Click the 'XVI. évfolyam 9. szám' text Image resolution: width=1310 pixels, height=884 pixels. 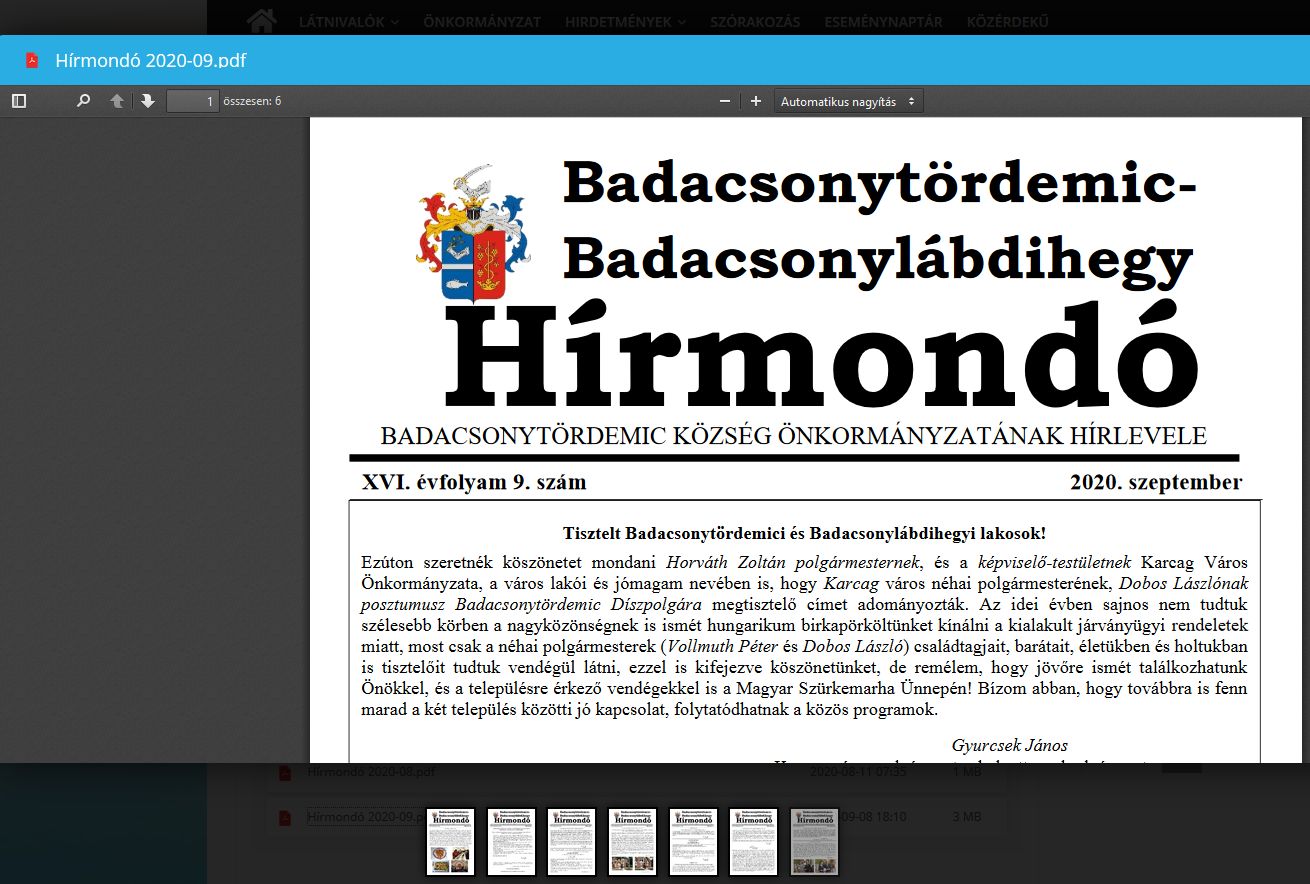(x=474, y=482)
